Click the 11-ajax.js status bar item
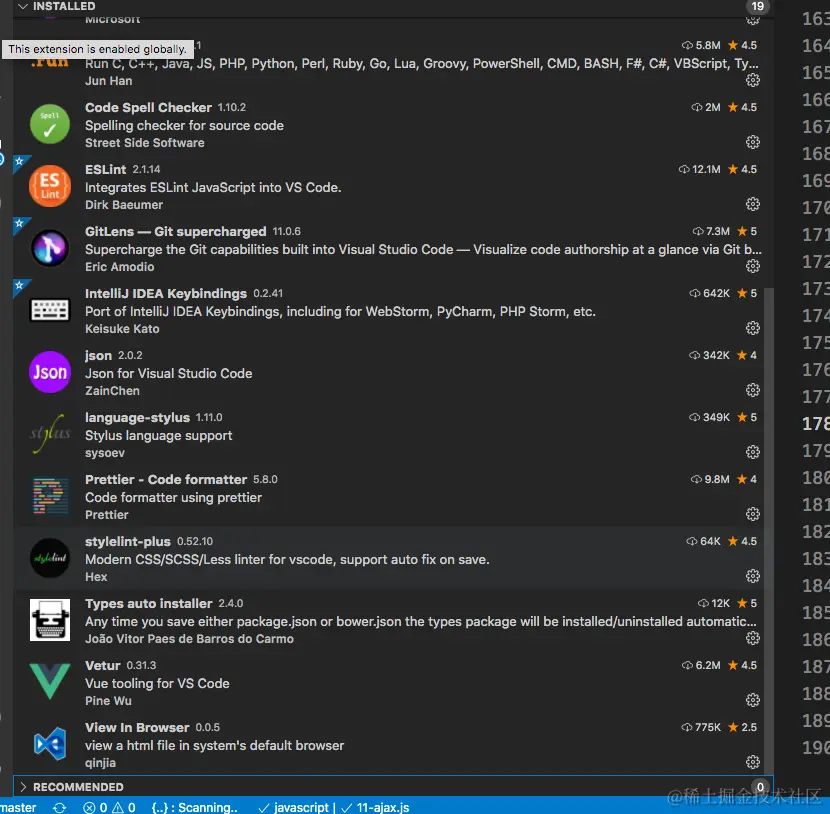830x814 pixels. click(375, 807)
